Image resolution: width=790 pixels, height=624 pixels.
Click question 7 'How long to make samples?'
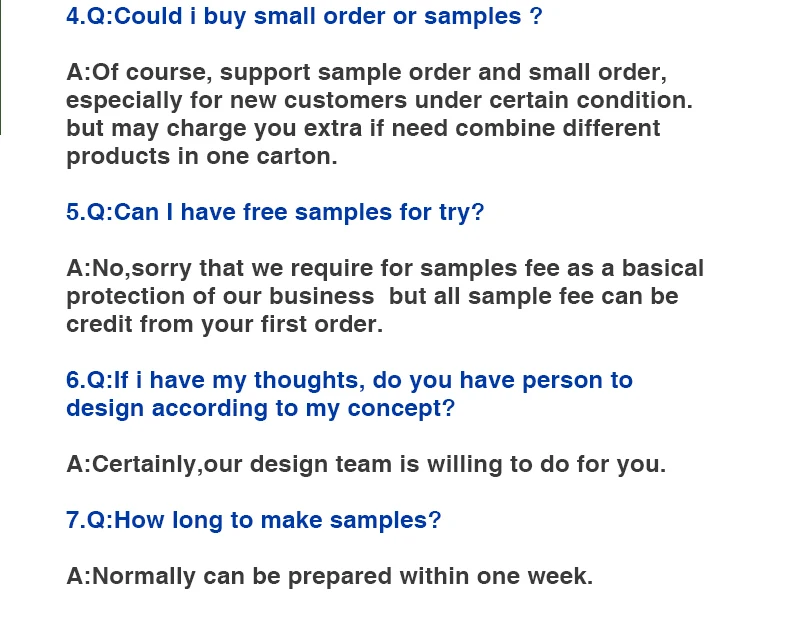point(253,520)
